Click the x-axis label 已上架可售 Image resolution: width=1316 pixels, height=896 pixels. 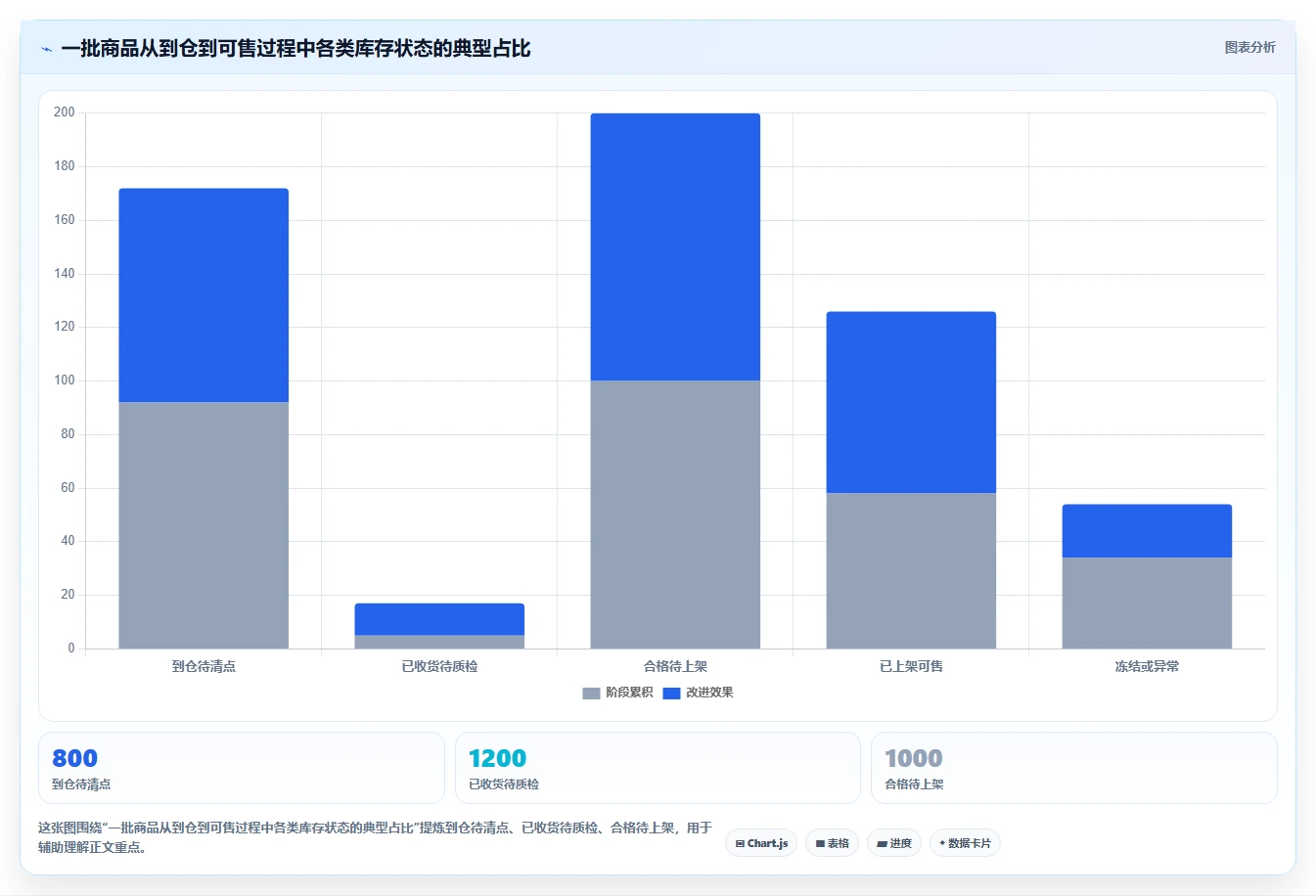click(911, 666)
